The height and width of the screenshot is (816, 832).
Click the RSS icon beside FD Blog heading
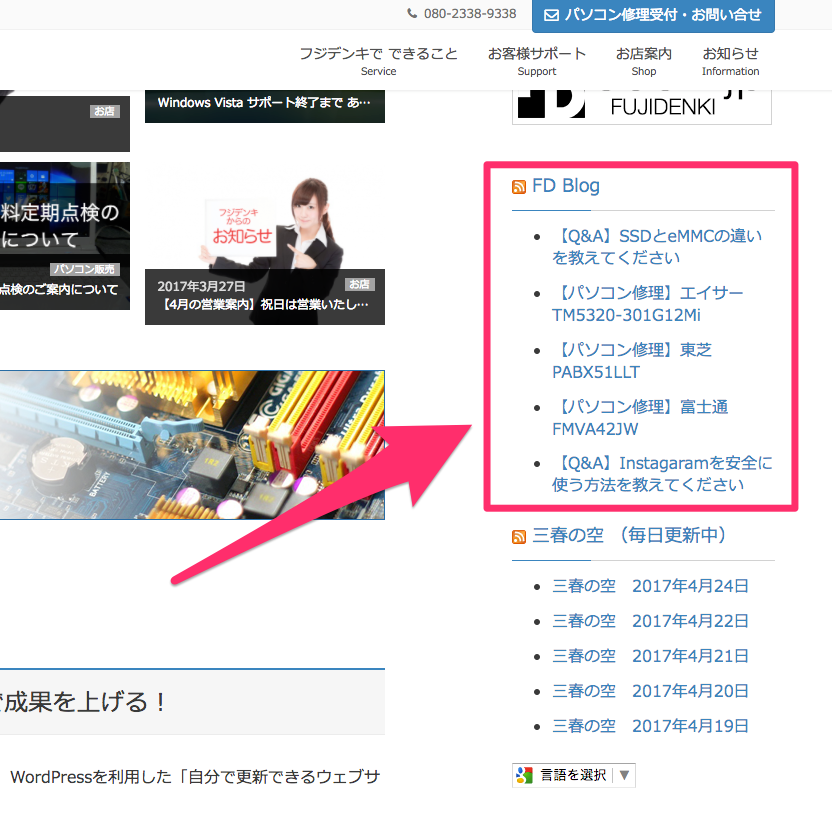[519, 187]
